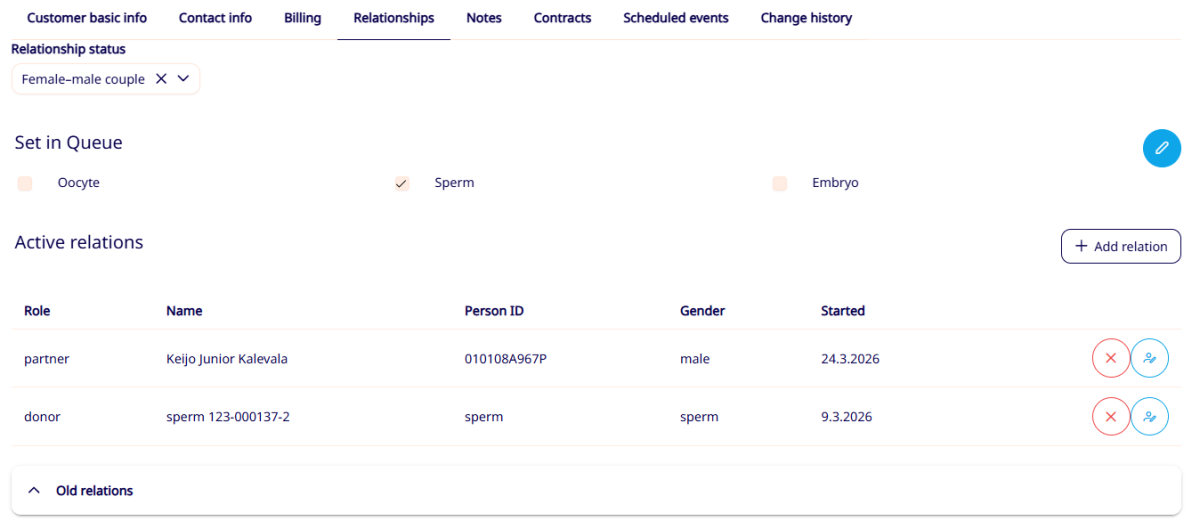Clear the Female–male couple selection
The height and width of the screenshot is (529, 1200).
point(161,79)
